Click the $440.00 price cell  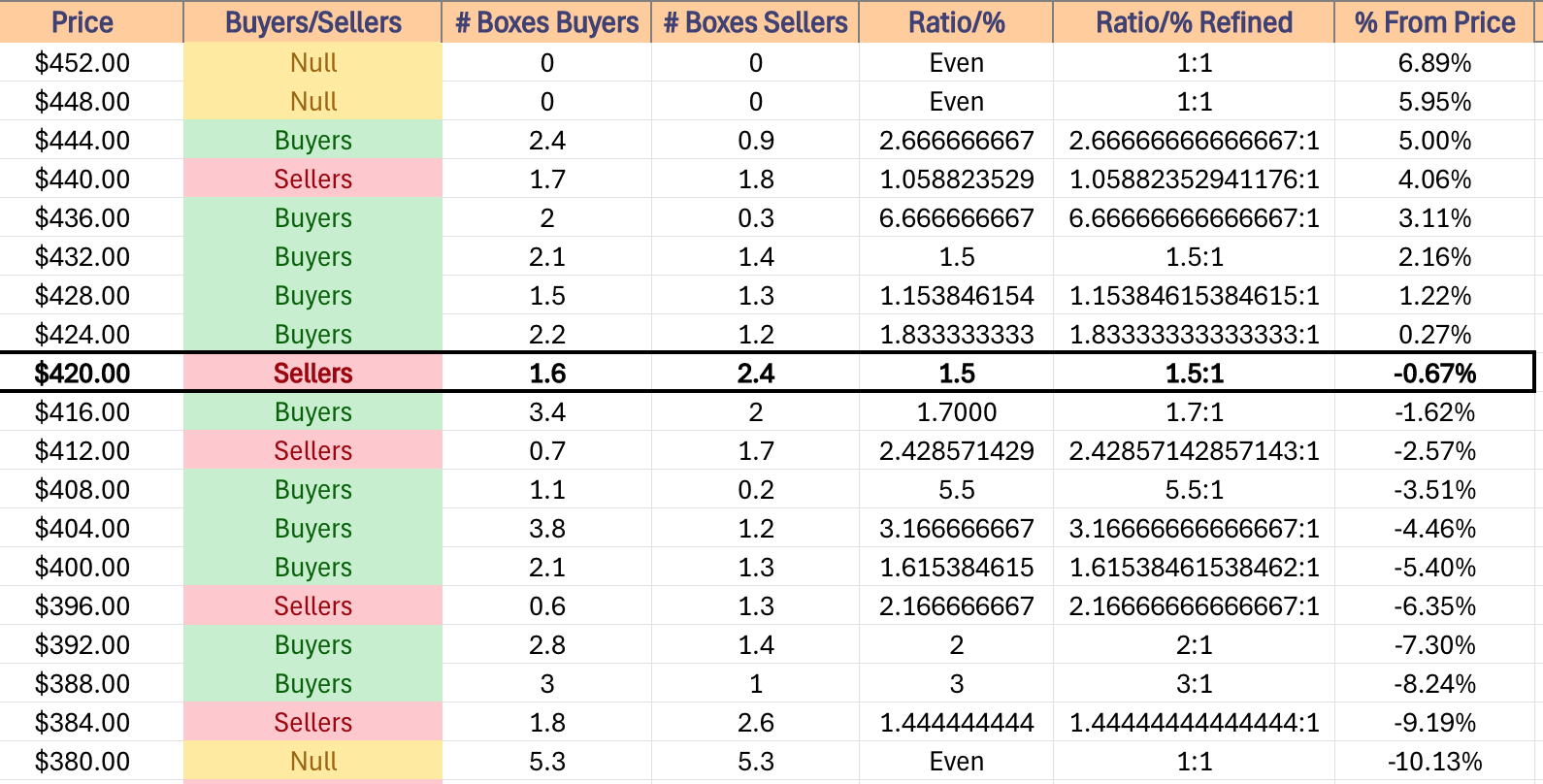coord(91,180)
